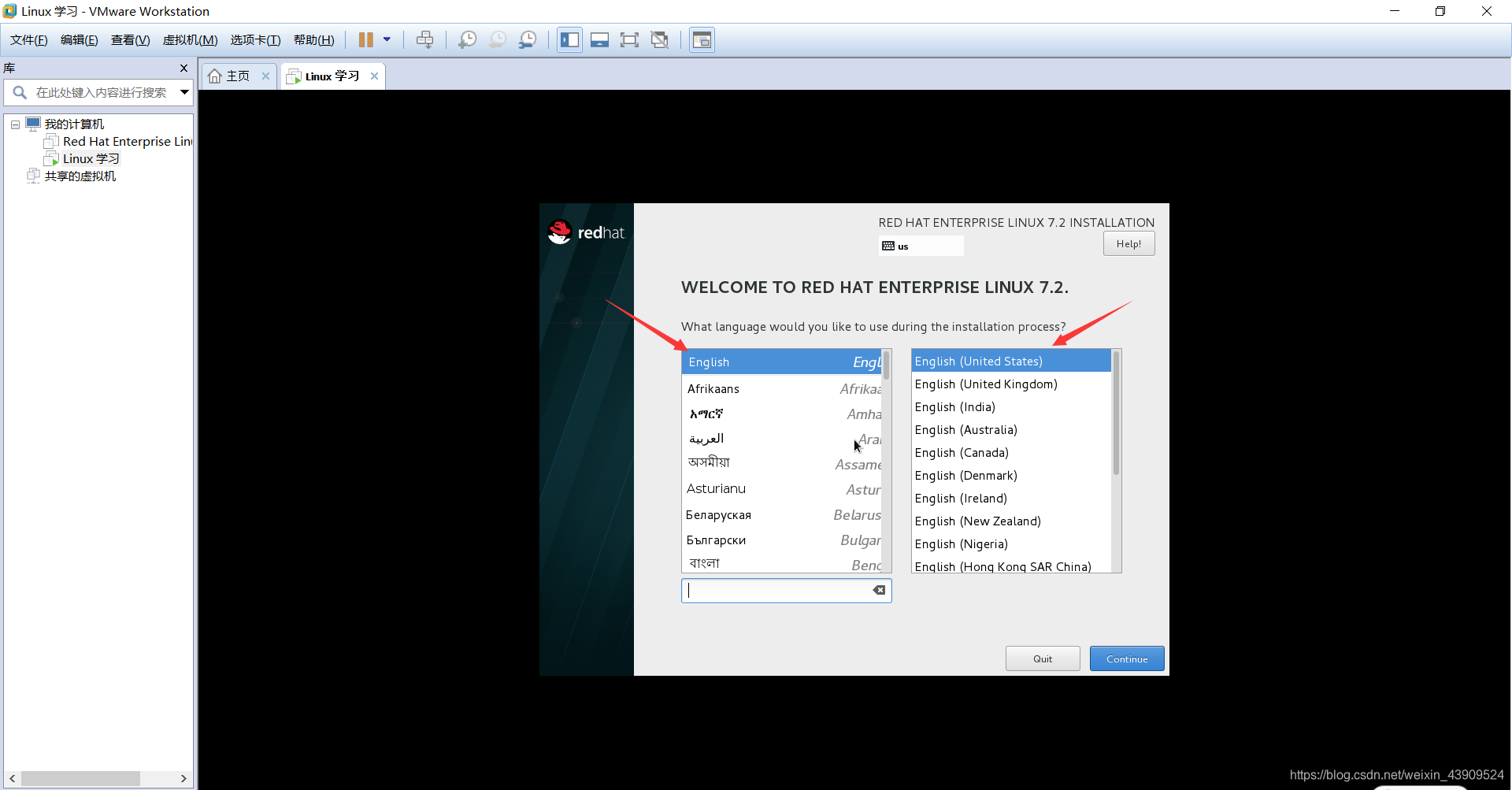Toggle the thumbnail bar icon

click(x=600, y=40)
